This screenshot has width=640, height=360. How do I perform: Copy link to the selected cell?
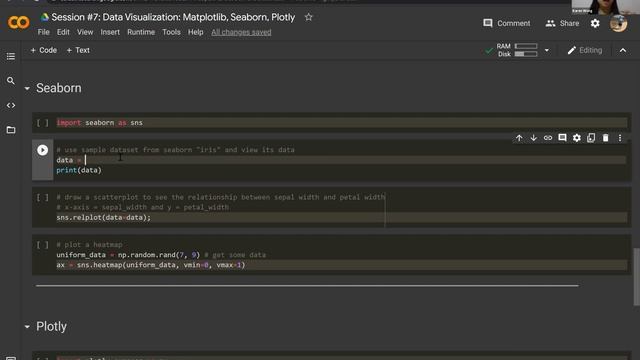548,138
